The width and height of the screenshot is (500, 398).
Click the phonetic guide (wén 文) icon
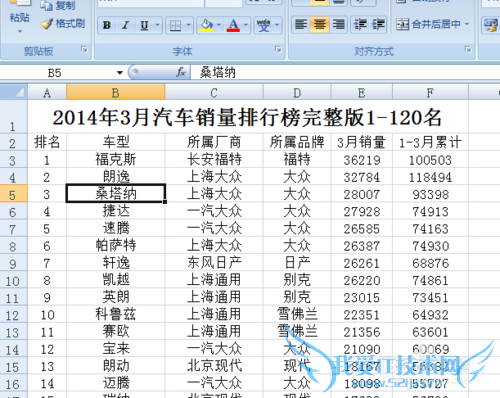(263, 25)
